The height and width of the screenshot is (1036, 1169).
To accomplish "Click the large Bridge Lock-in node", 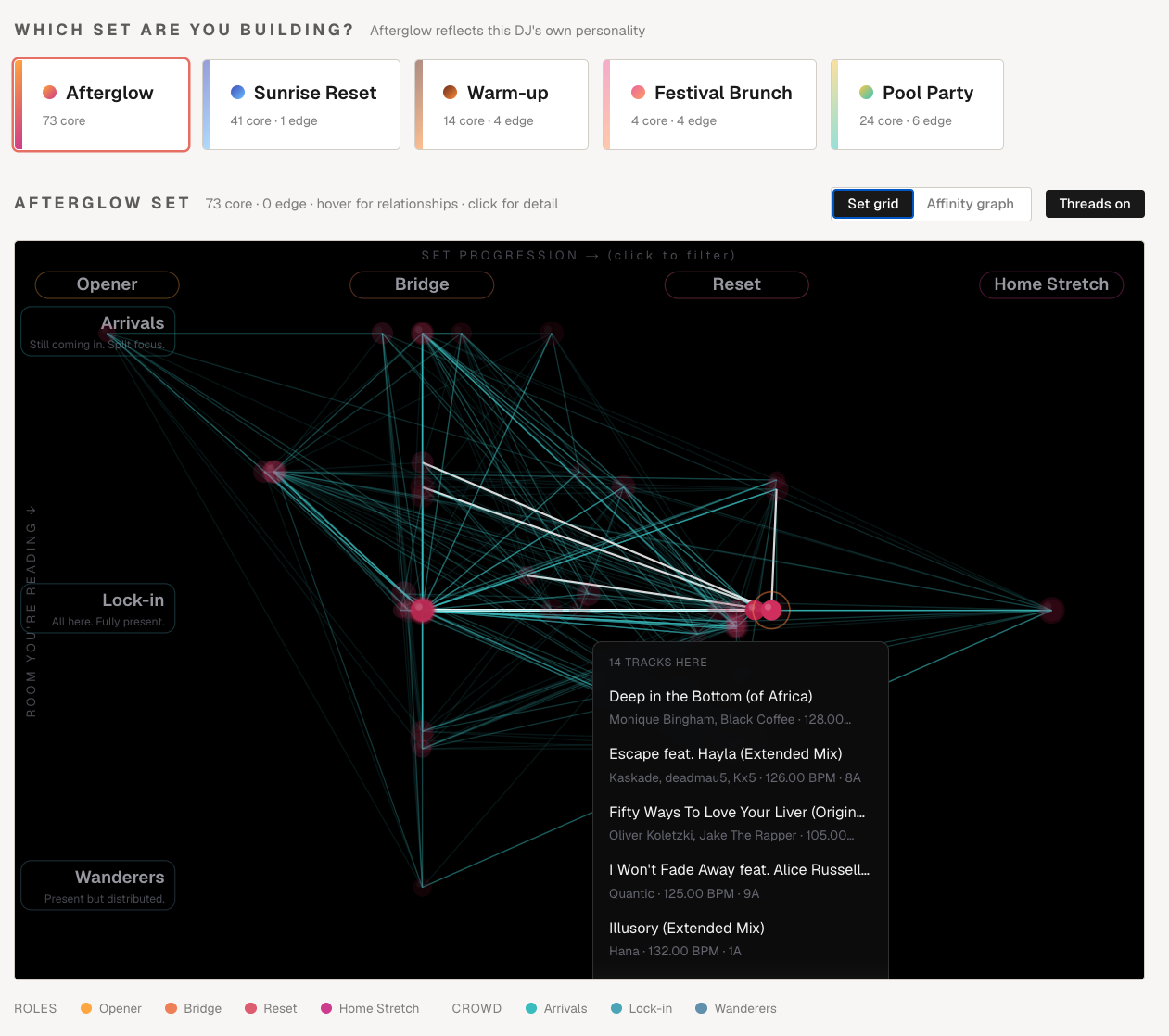I will point(423,610).
